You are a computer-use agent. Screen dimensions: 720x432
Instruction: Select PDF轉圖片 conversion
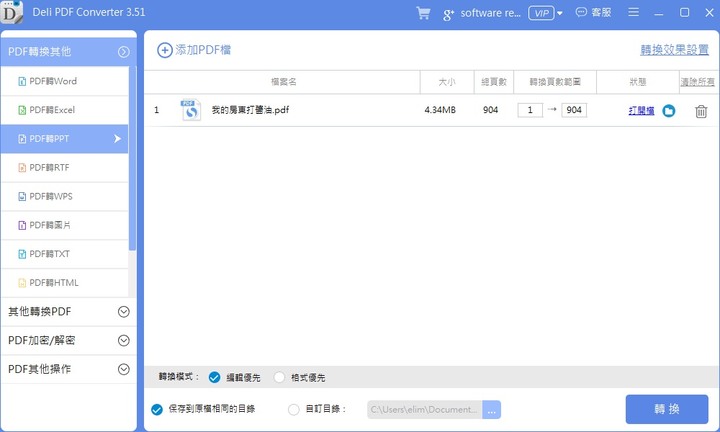coord(65,225)
